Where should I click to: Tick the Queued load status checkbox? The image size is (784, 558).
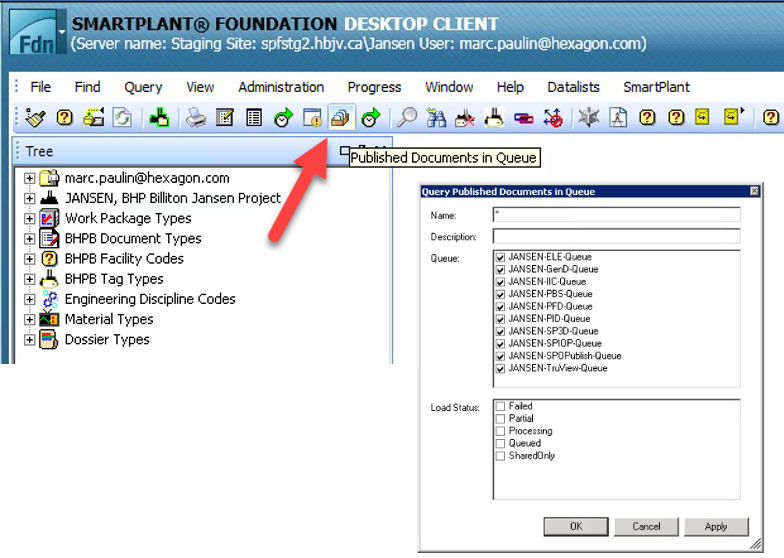pos(500,443)
